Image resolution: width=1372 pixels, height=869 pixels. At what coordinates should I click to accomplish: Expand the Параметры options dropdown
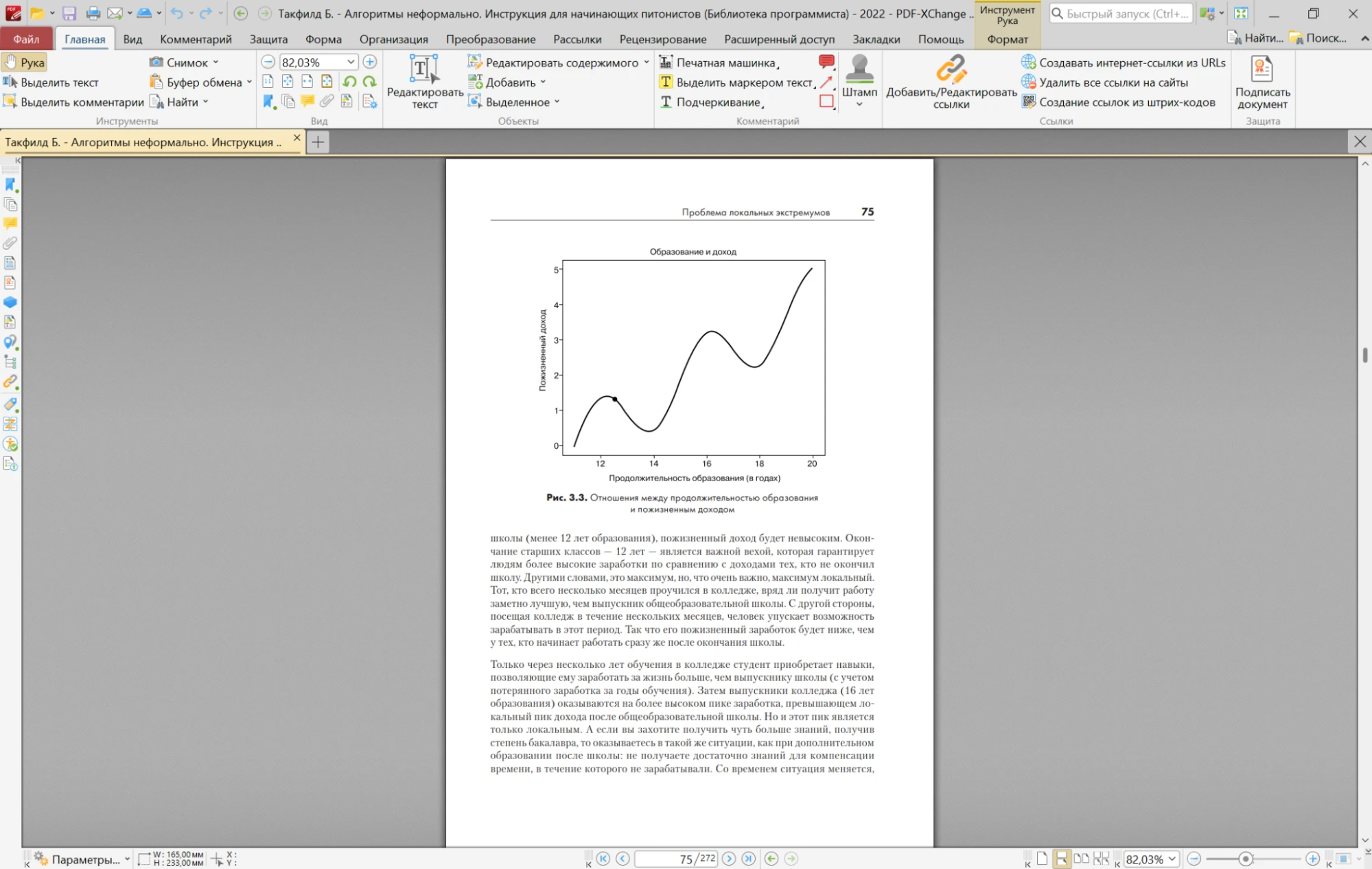coord(127,859)
